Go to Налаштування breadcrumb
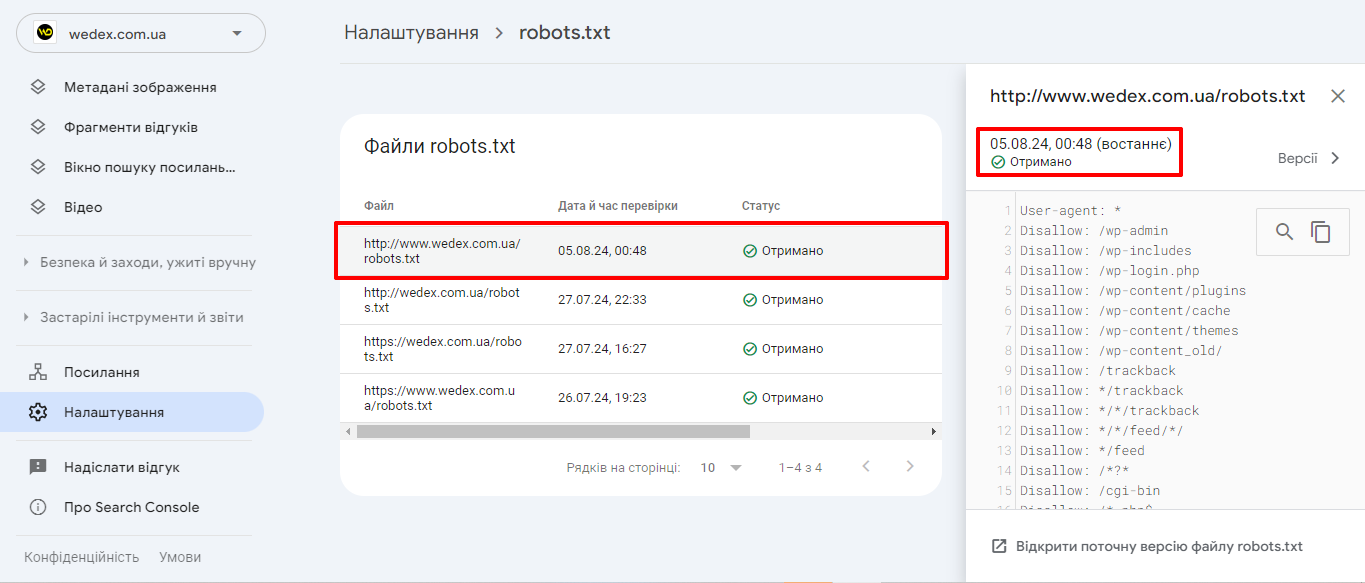The height and width of the screenshot is (583, 1365). coord(411,32)
